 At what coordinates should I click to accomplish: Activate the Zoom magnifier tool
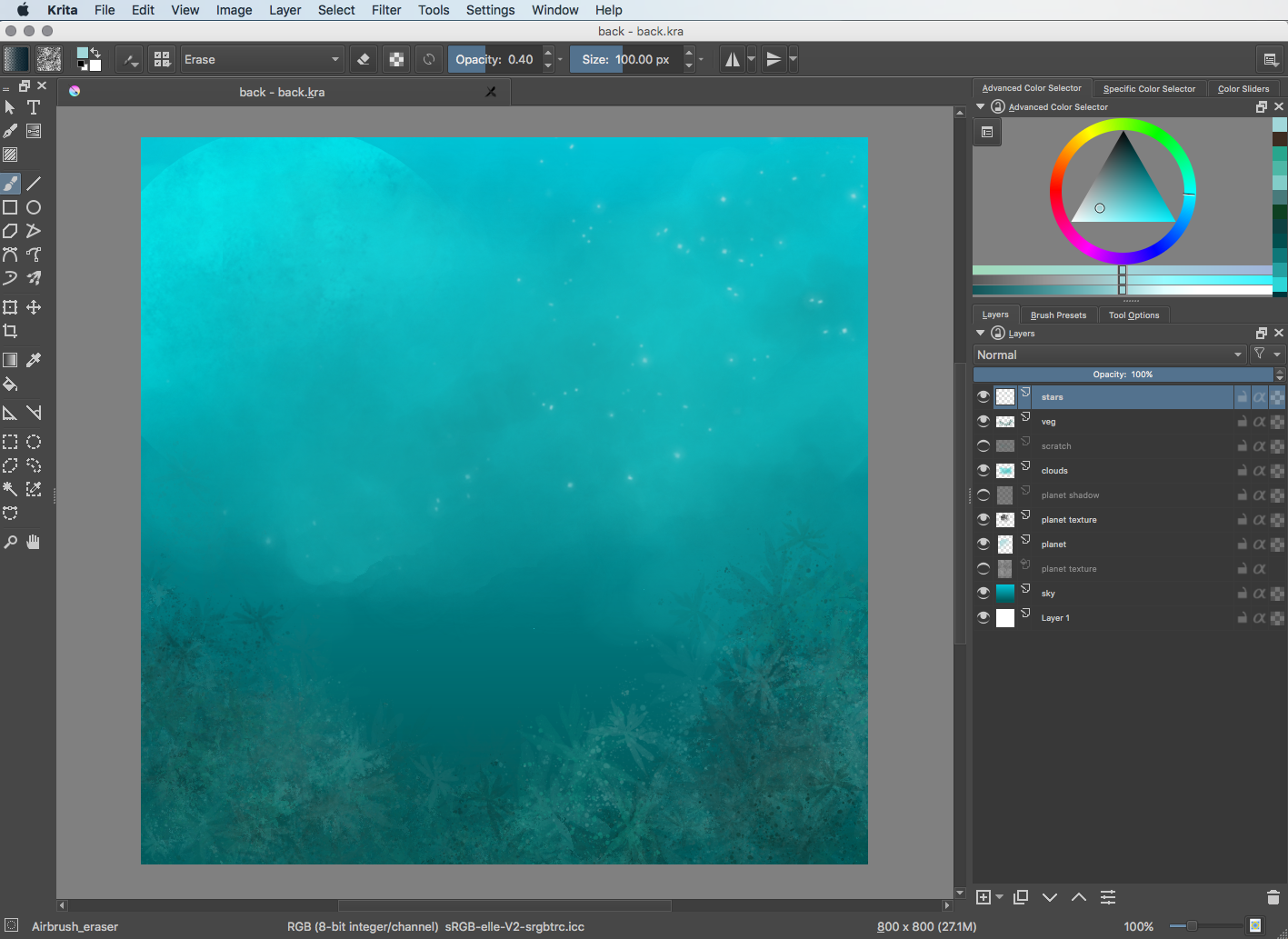[10, 542]
